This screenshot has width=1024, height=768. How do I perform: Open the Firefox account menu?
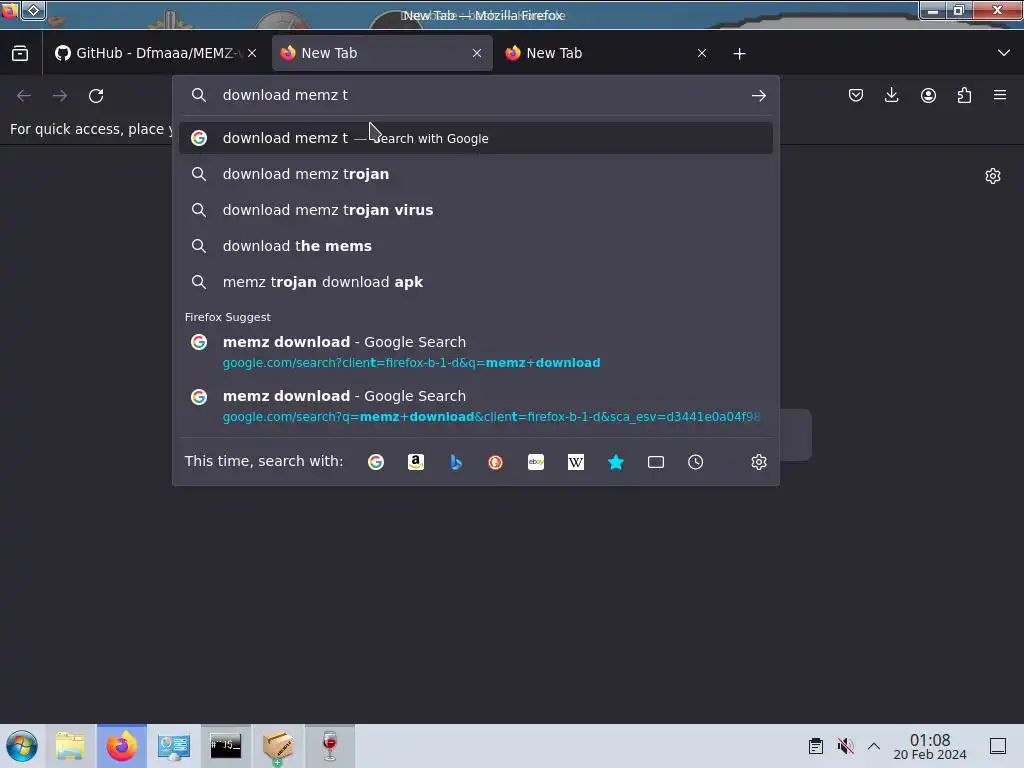coord(928,95)
